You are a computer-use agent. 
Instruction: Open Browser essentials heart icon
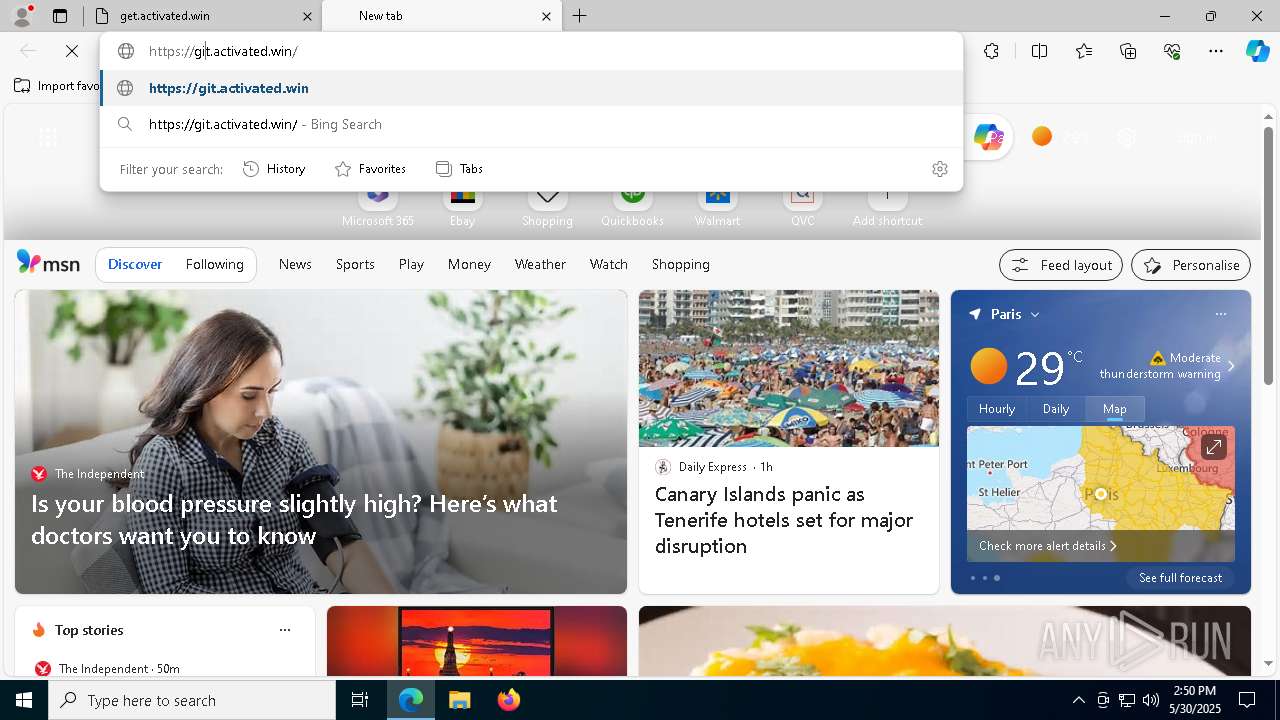[1172, 51]
